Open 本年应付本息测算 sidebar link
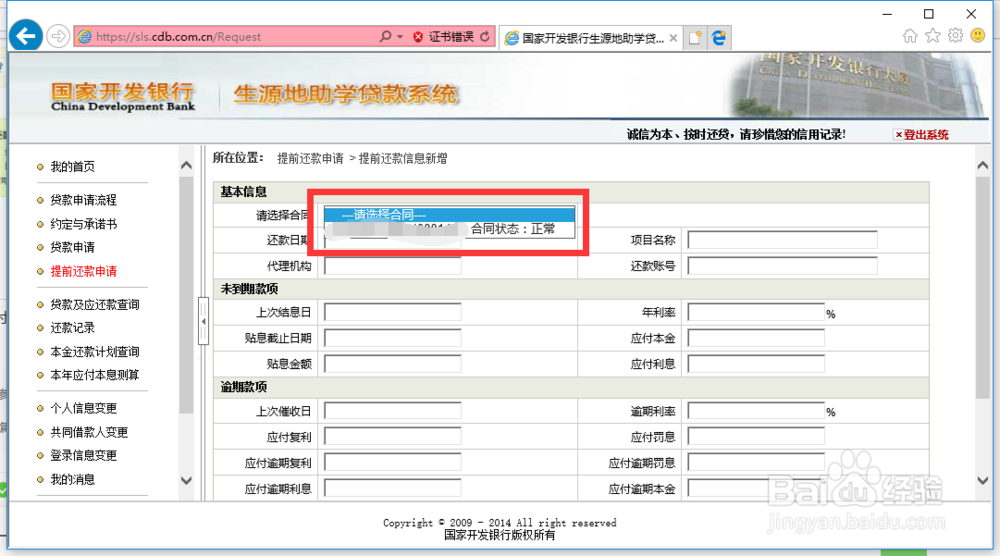 [94, 375]
